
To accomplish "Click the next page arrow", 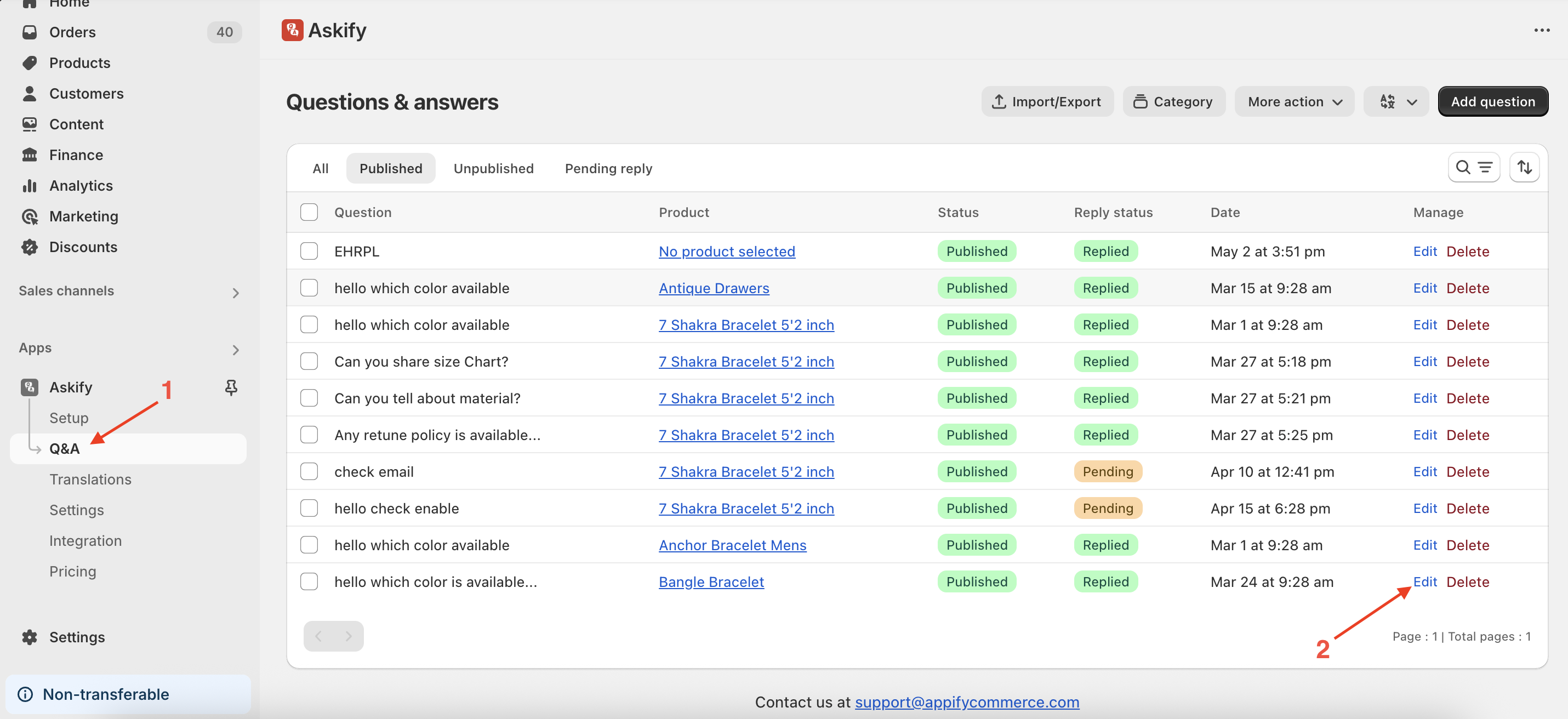I will tap(348, 636).
